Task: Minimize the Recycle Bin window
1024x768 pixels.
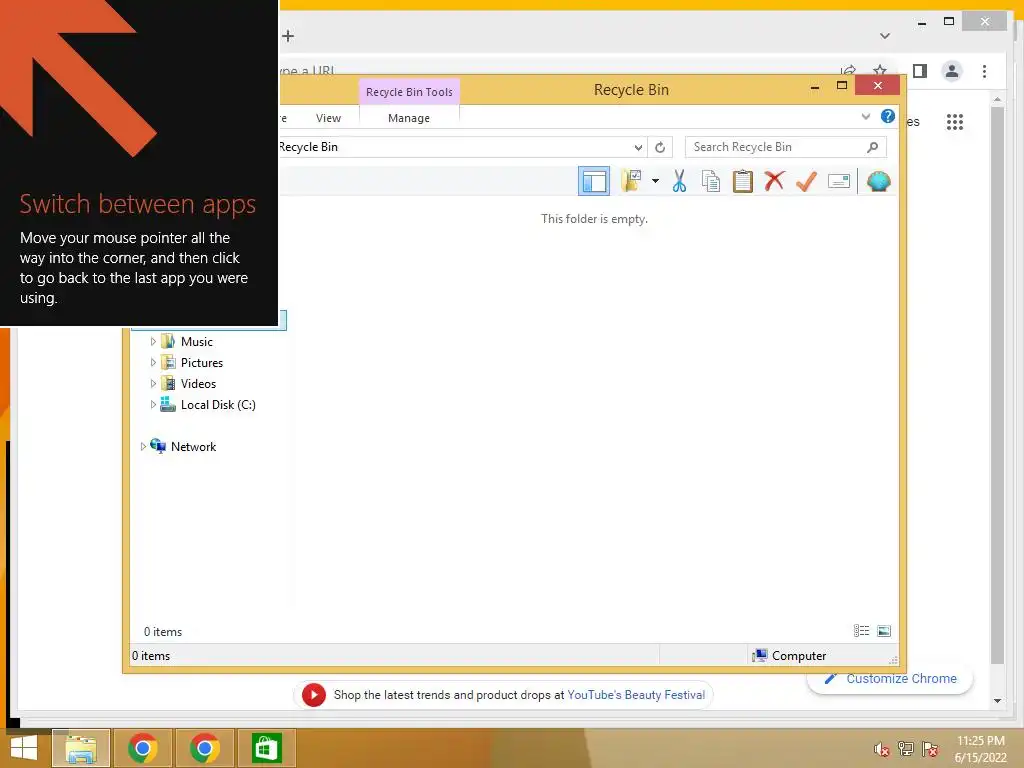Action: click(x=814, y=86)
